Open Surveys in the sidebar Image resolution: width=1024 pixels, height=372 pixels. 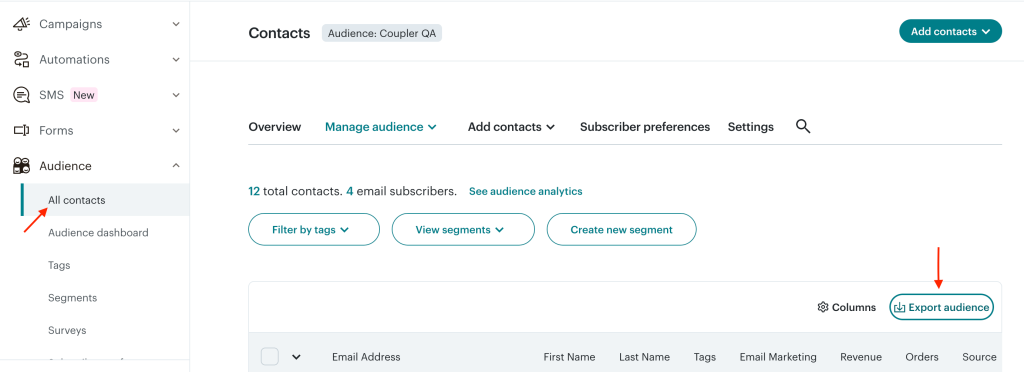[67, 330]
